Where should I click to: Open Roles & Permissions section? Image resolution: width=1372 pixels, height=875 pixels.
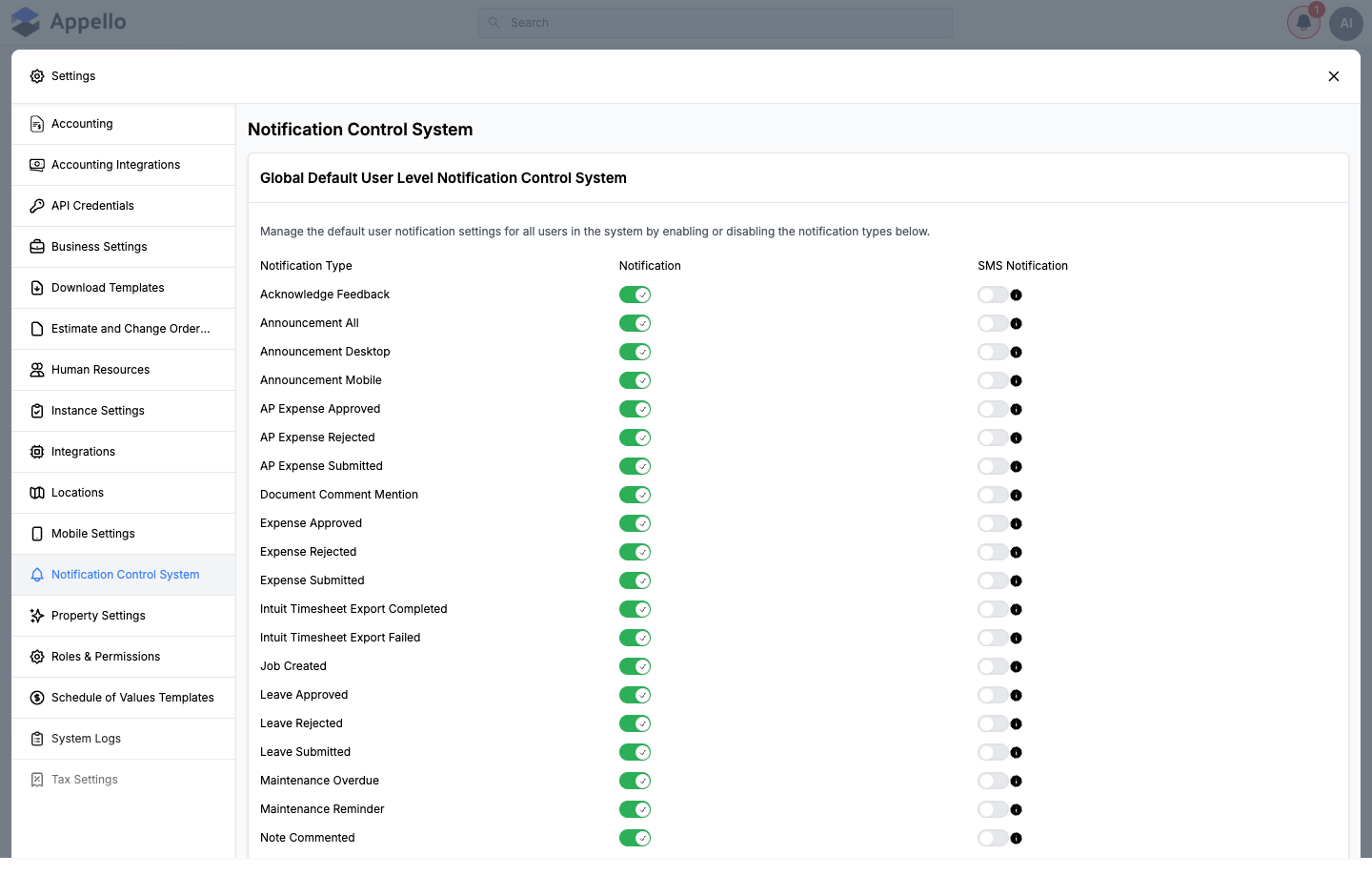[x=124, y=657]
